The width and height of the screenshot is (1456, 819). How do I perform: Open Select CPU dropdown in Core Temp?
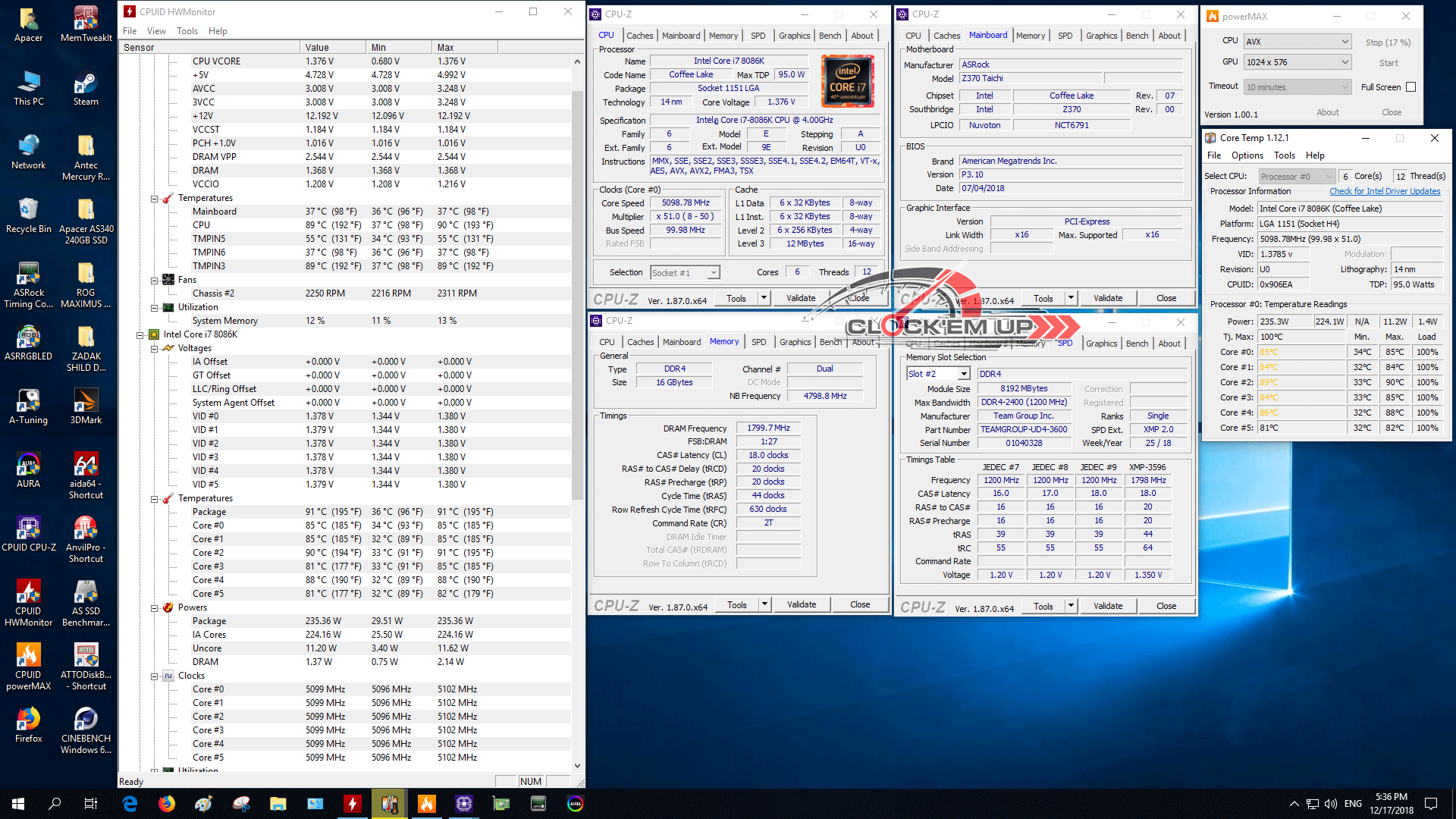tap(1297, 177)
